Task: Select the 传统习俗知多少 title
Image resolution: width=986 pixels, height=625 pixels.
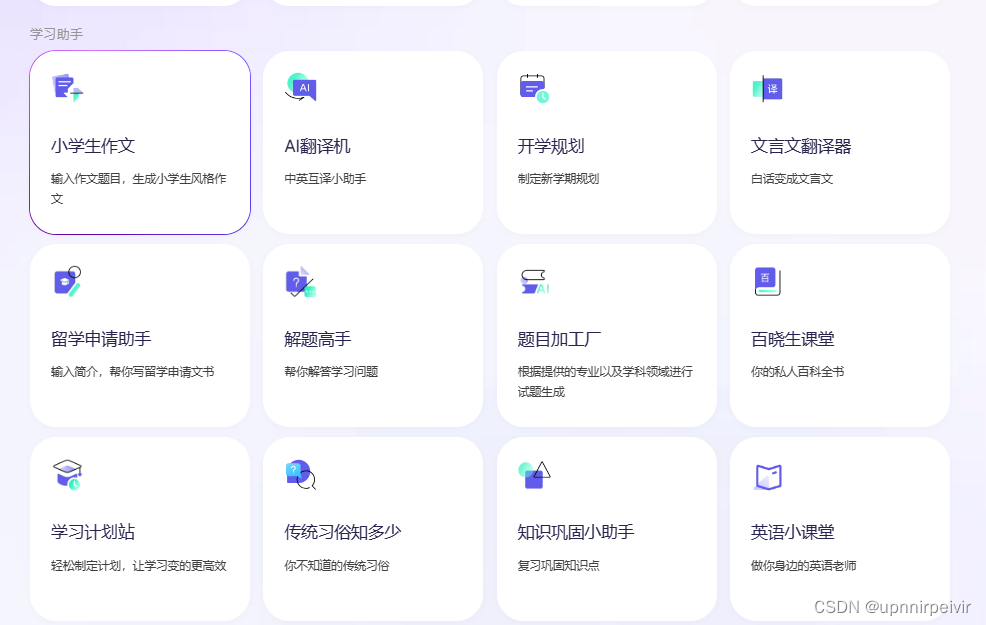Action: point(343,532)
